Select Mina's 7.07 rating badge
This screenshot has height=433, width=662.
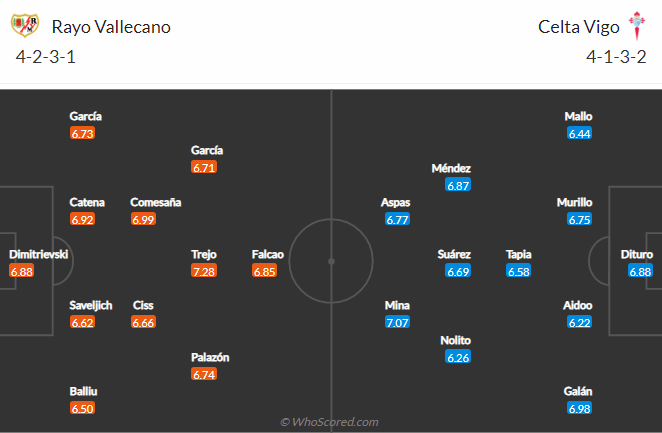[x=397, y=322]
